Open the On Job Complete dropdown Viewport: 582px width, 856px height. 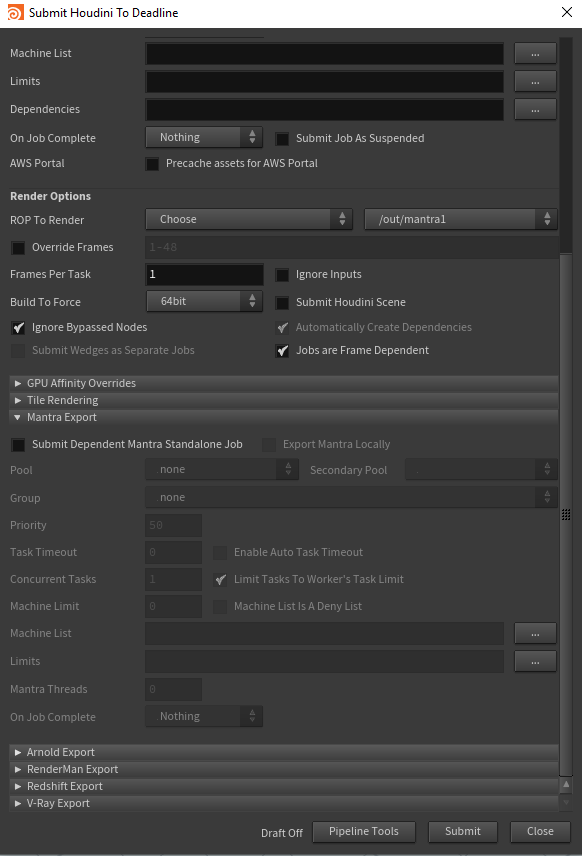point(204,138)
